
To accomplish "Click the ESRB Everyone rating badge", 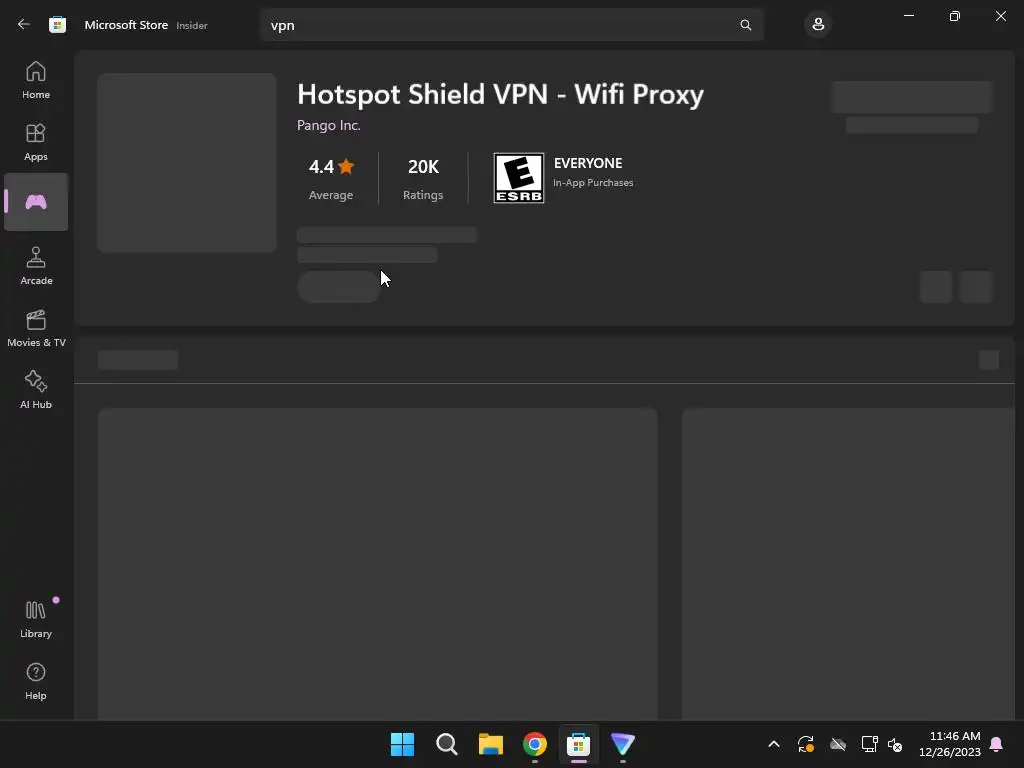I will point(519,178).
